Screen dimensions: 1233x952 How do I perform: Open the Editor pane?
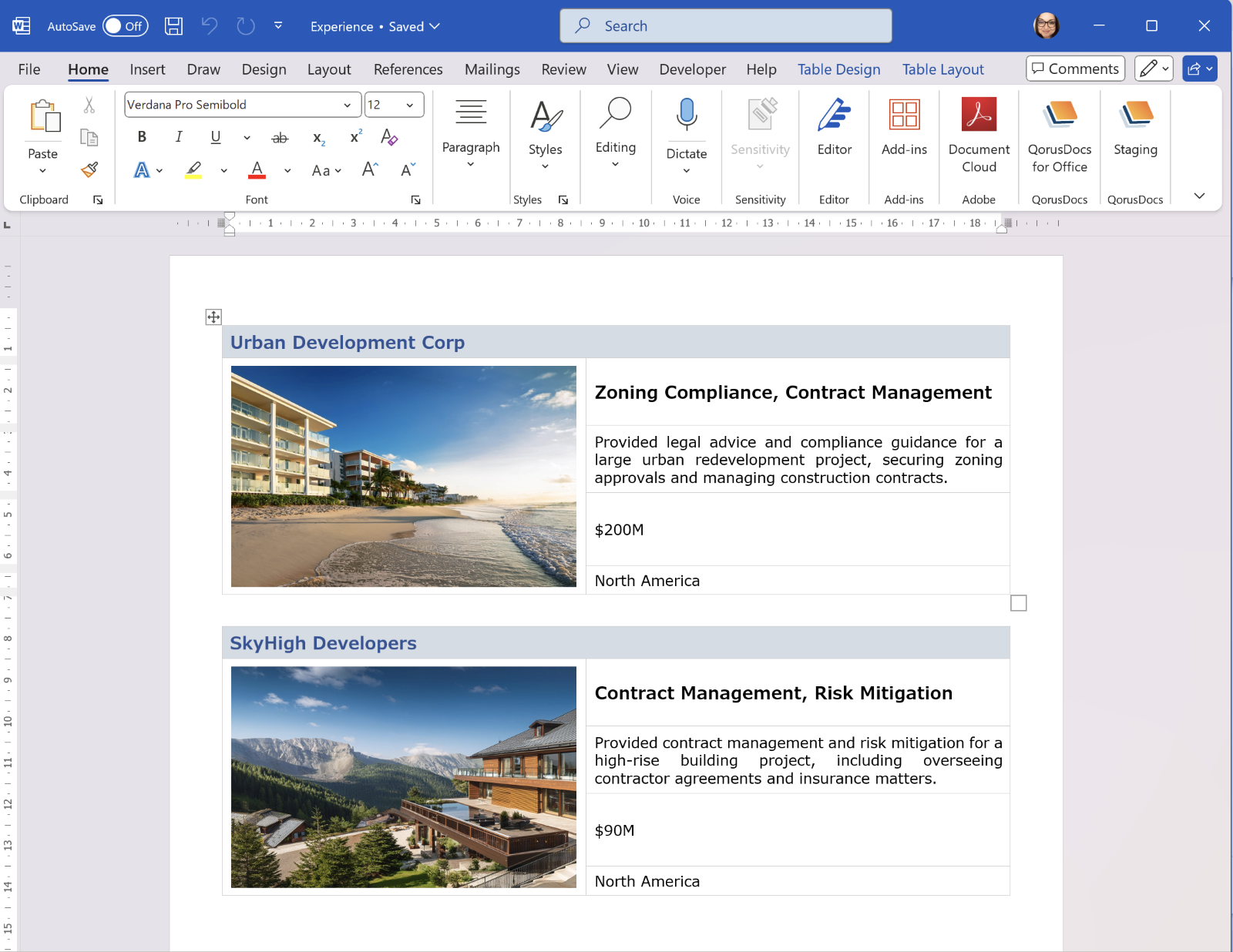point(835,127)
